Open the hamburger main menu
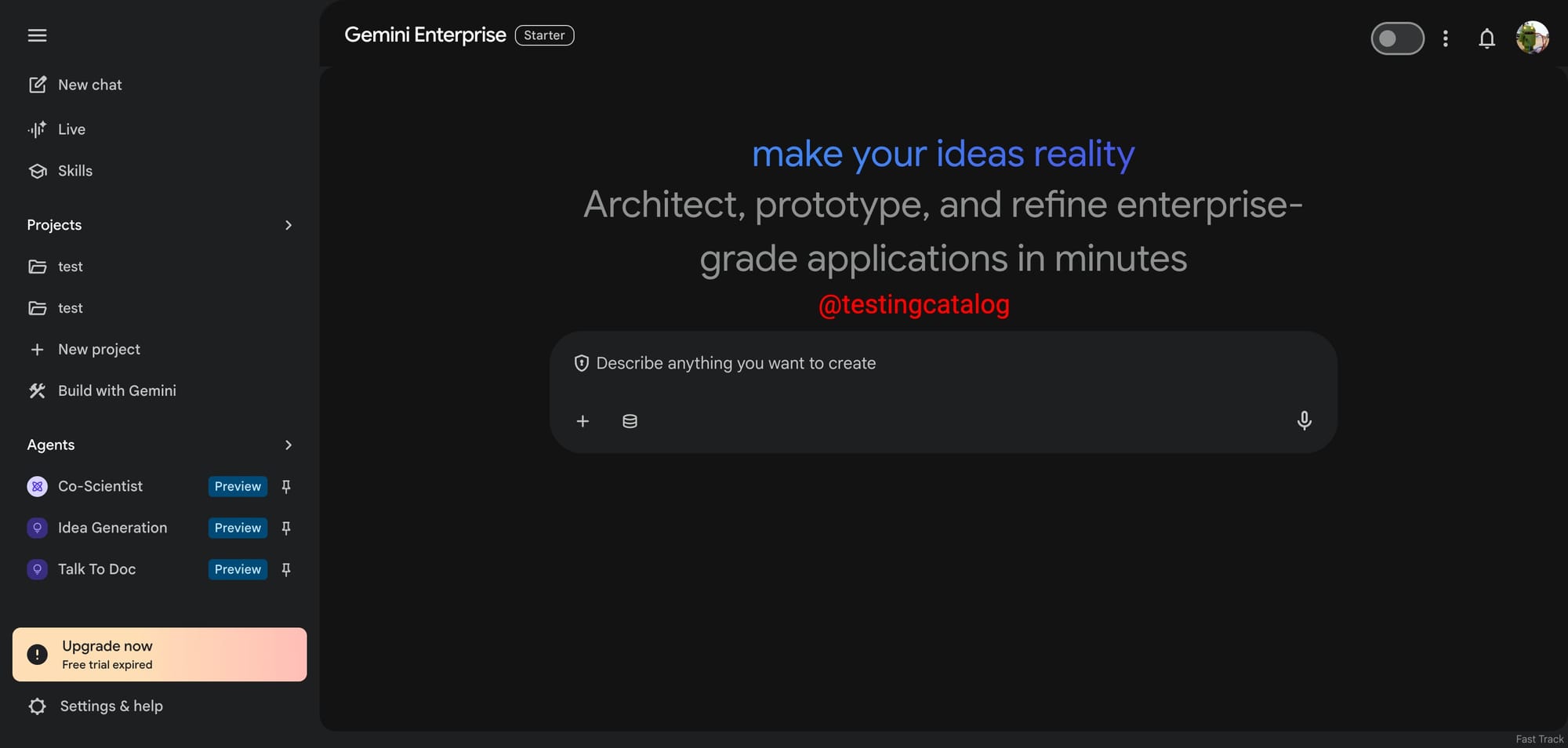1568x748 pixels. click(37, 35)
